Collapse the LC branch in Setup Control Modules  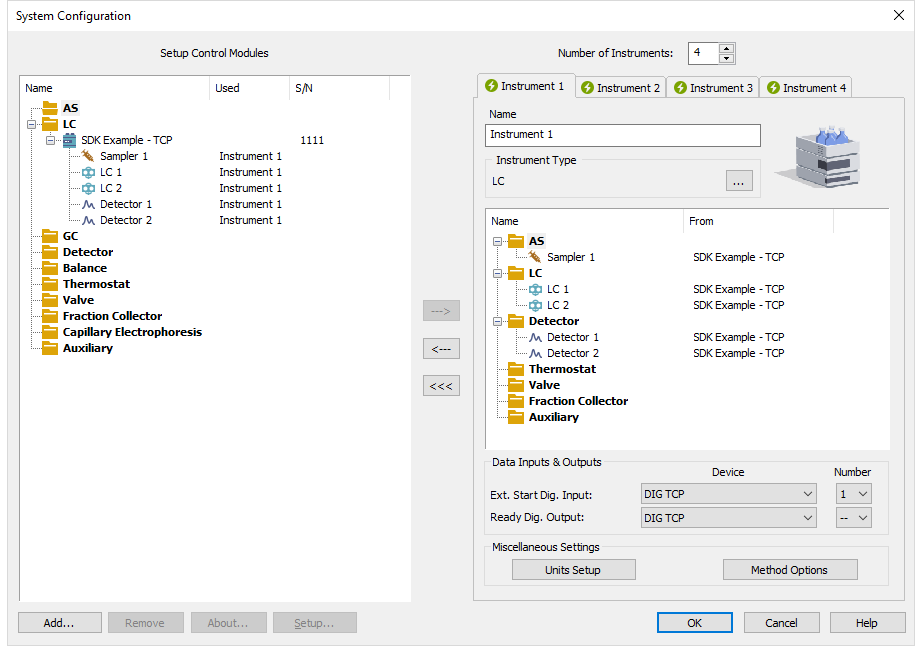29,124
